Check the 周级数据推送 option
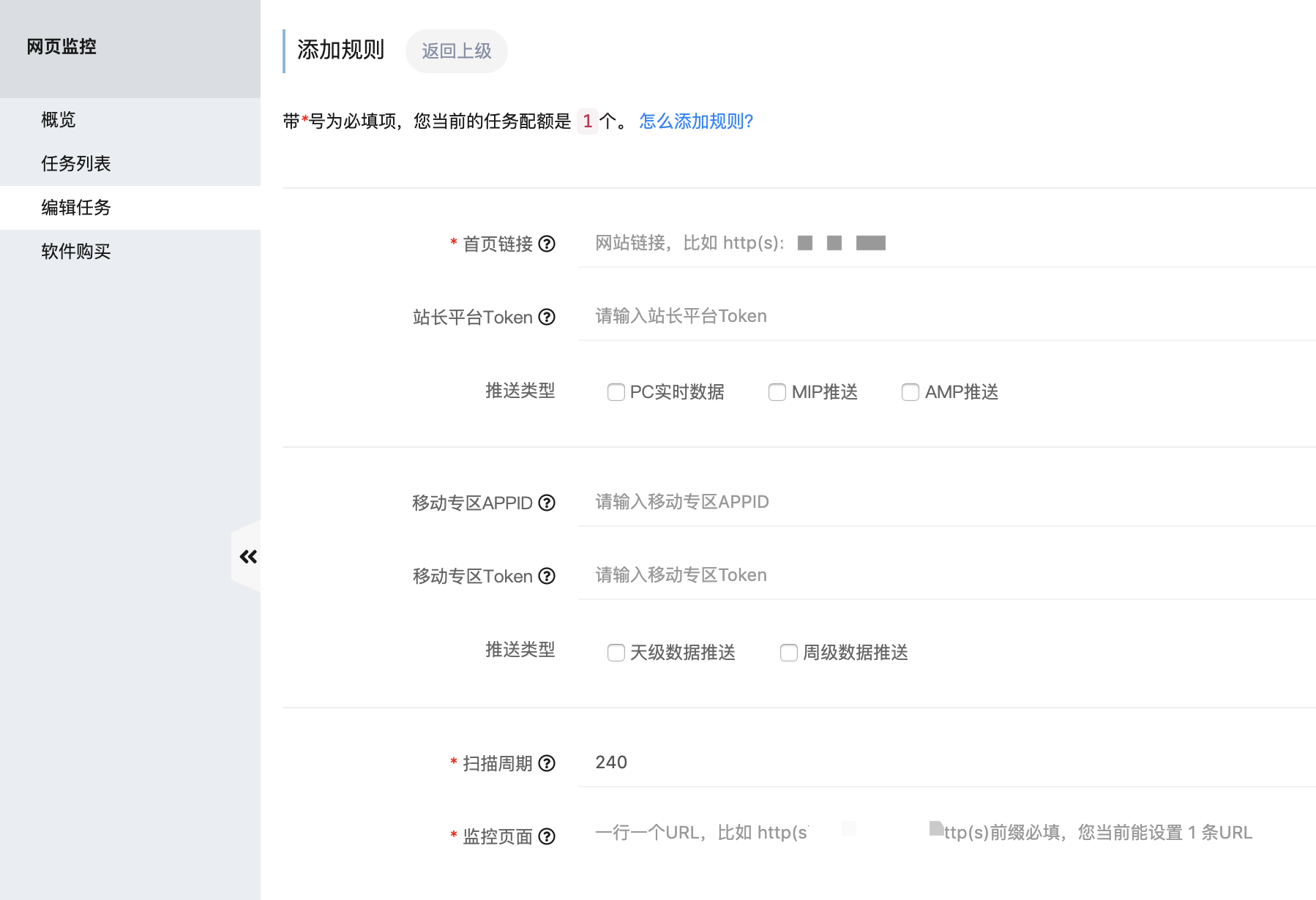The image size is (1316, 900). pos(789,653)
